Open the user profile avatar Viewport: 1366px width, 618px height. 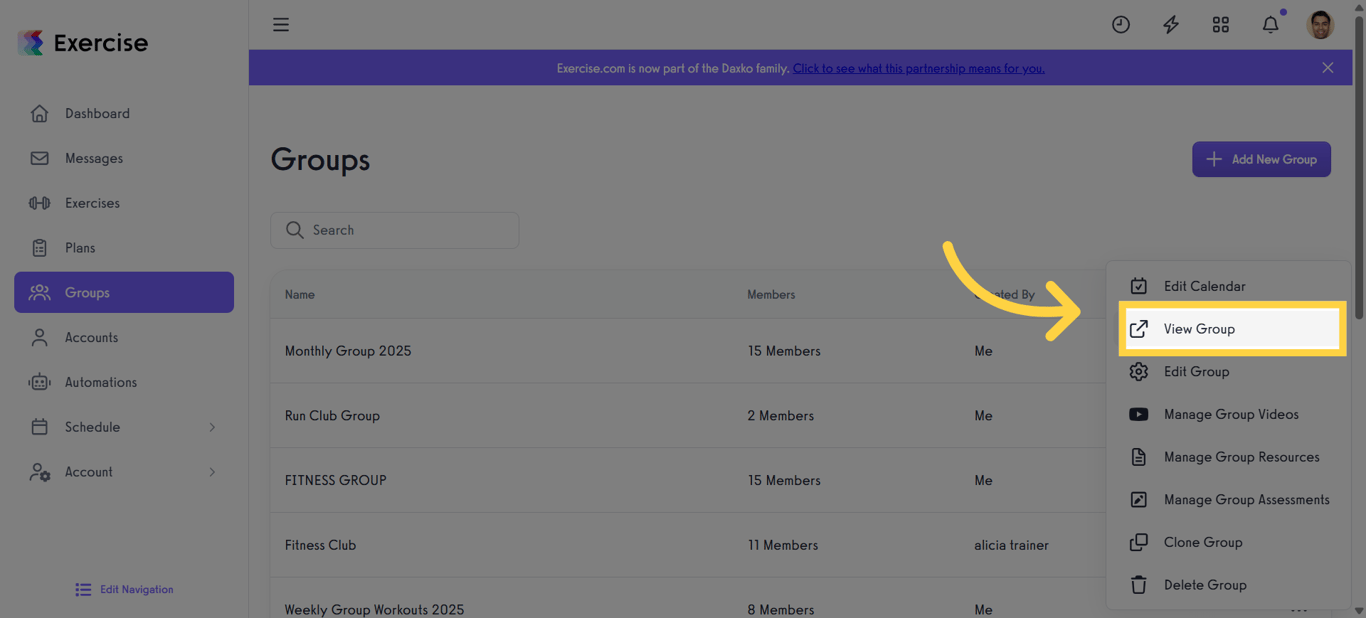coord(1321,25)
